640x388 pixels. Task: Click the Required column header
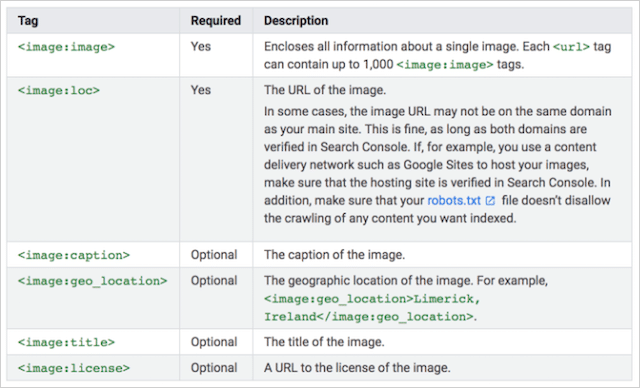tap(216, 21)
